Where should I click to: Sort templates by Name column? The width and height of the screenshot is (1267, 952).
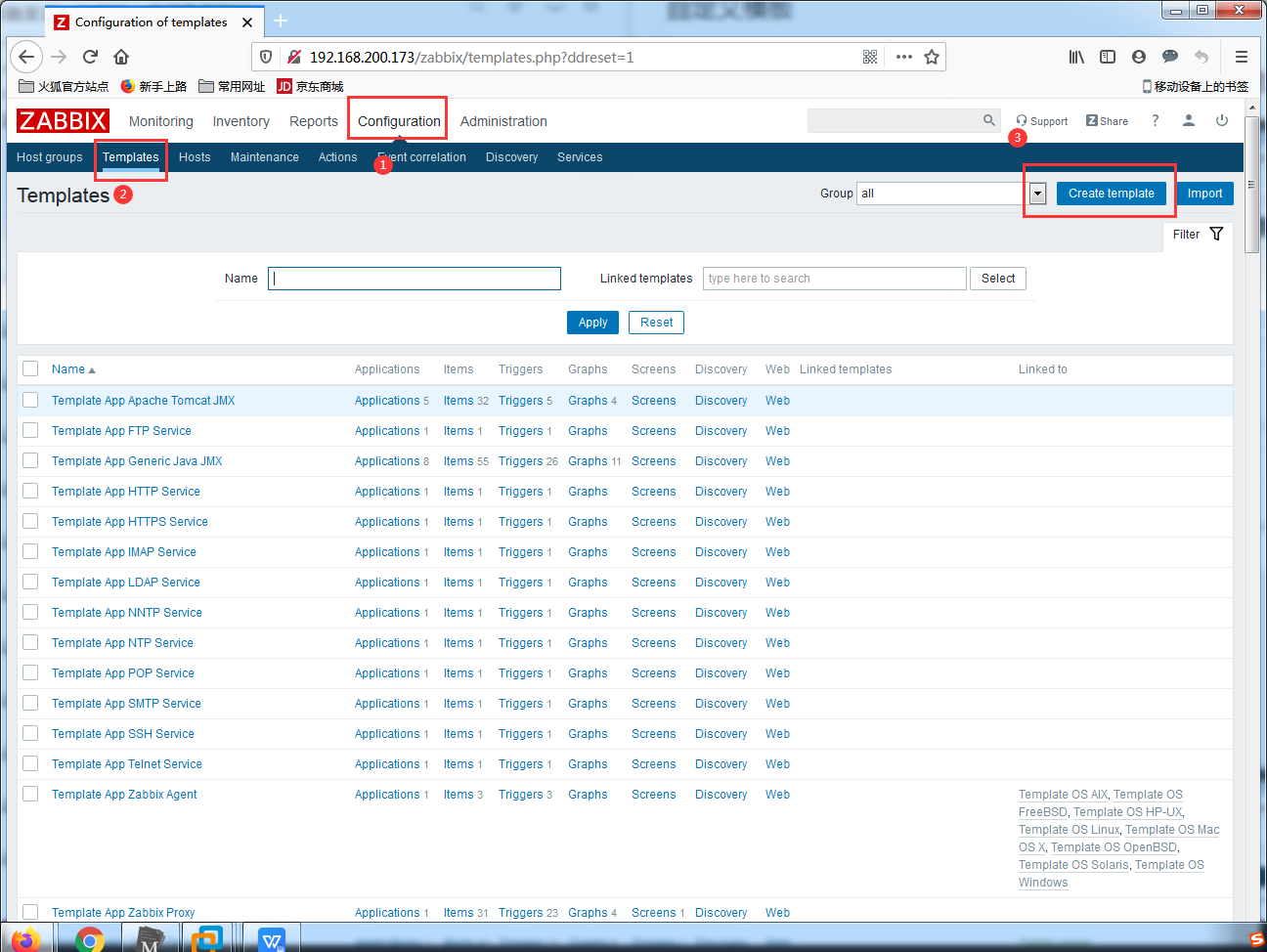73,369
